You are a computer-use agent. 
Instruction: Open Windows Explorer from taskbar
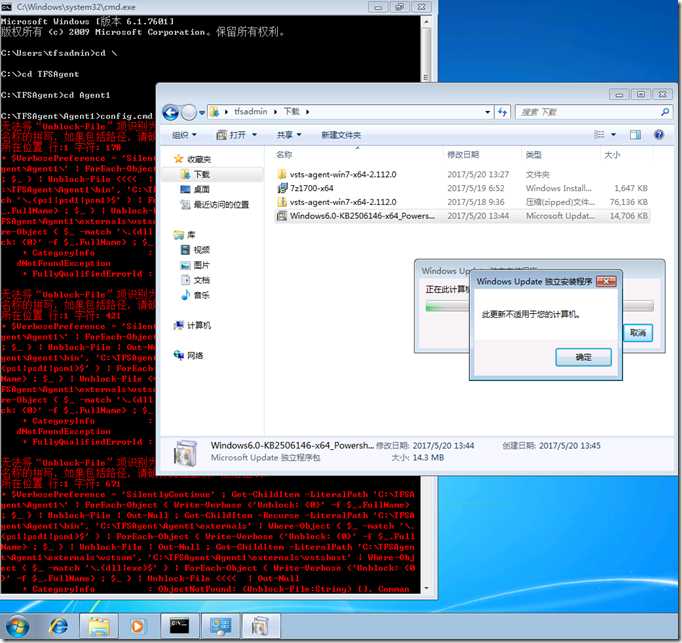[x=99, y=627]
